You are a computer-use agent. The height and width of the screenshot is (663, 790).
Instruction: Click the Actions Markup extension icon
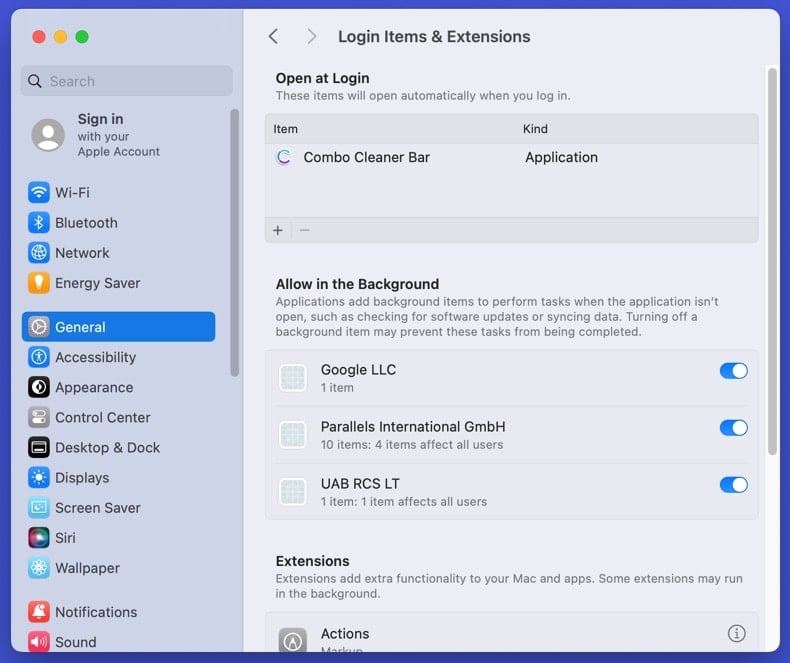(x=293, y=640)
